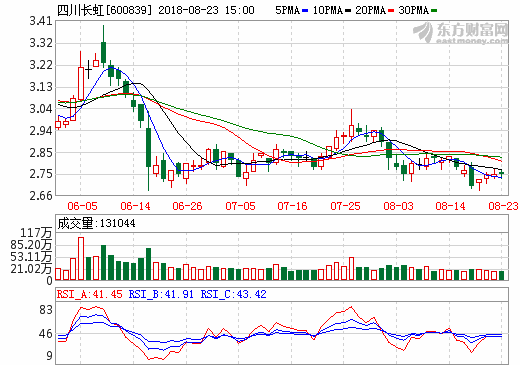Screen dimensions: 520x365
Task: Click the tallest red volume bar
Action: click(x=81, y=258)
